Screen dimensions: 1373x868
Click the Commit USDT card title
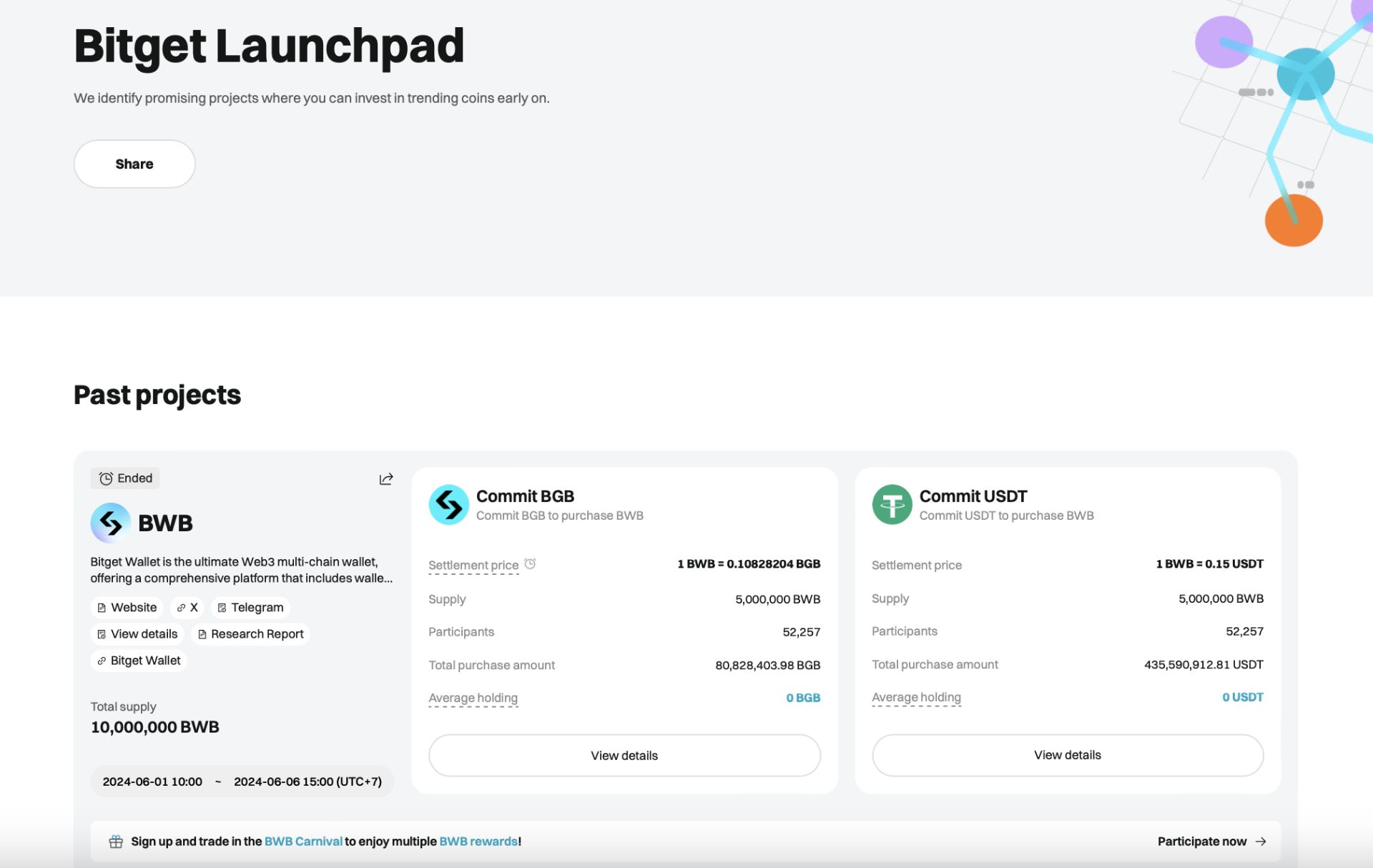tap(973, 496)
